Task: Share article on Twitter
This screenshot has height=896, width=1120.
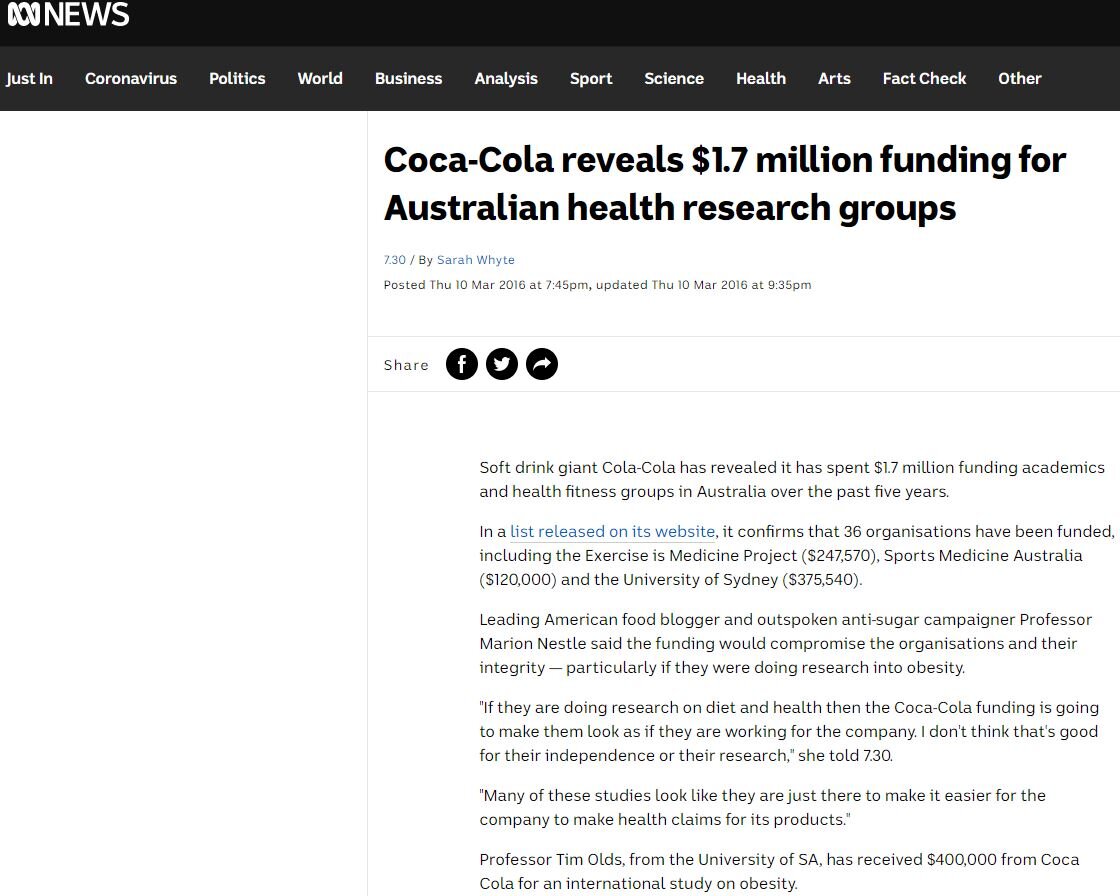Action: 501,364
